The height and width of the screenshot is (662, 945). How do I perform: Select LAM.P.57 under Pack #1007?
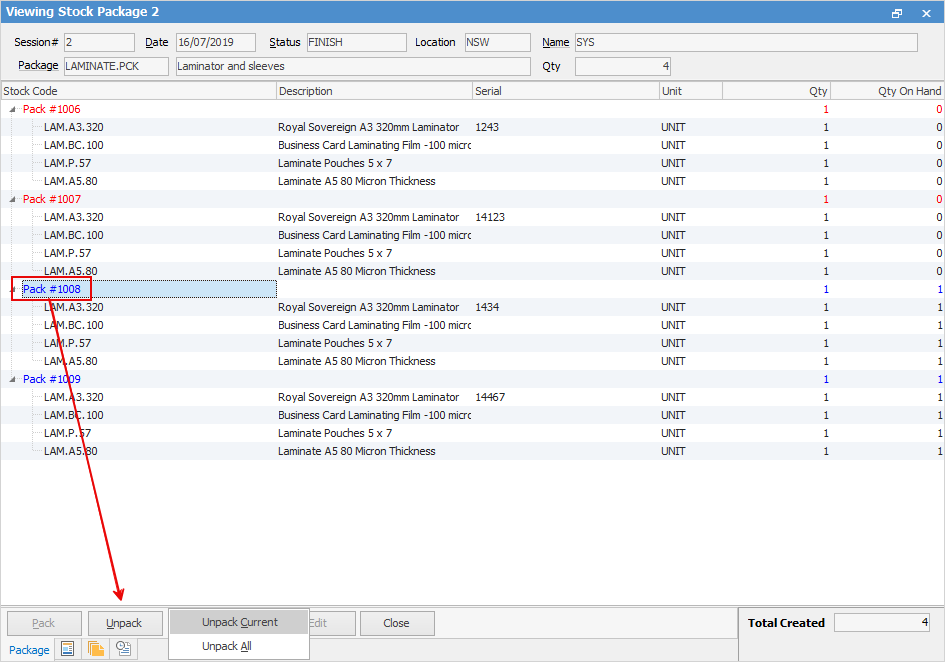click(68, 253)
